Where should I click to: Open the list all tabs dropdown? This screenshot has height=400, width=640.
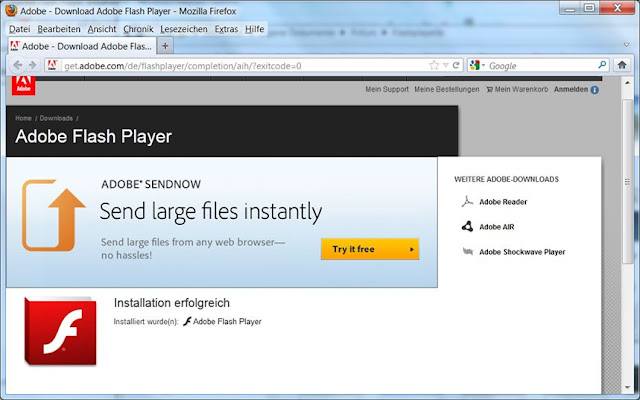click(x=627, y=45)
